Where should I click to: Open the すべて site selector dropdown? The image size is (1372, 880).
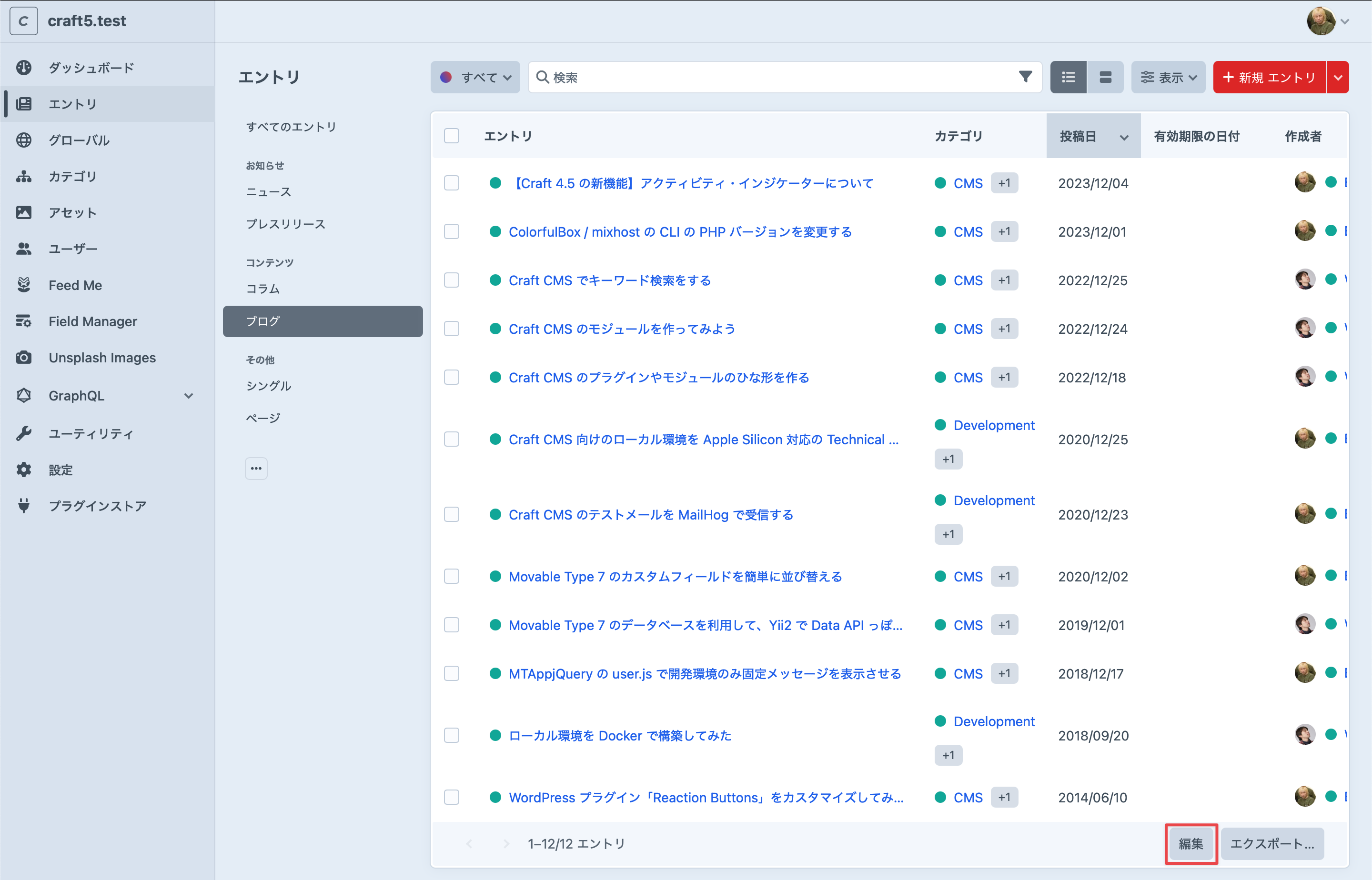[475, 77]
